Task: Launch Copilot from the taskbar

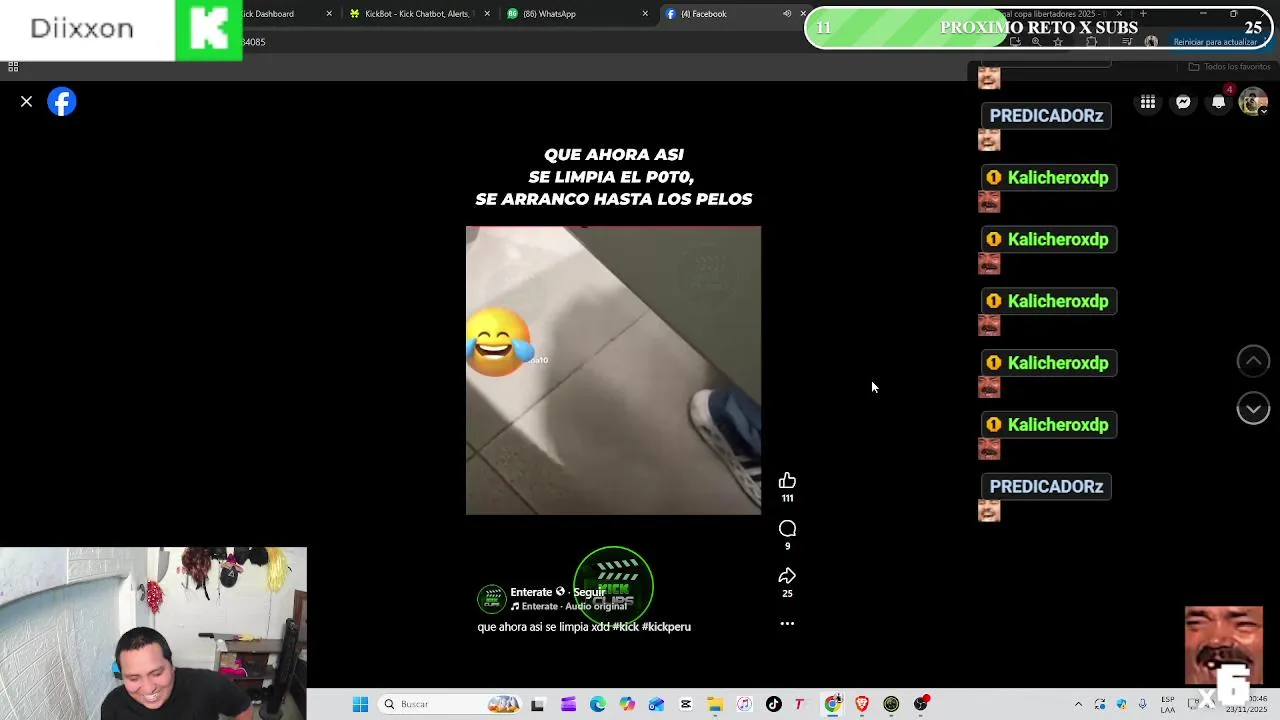Action: 627,704
